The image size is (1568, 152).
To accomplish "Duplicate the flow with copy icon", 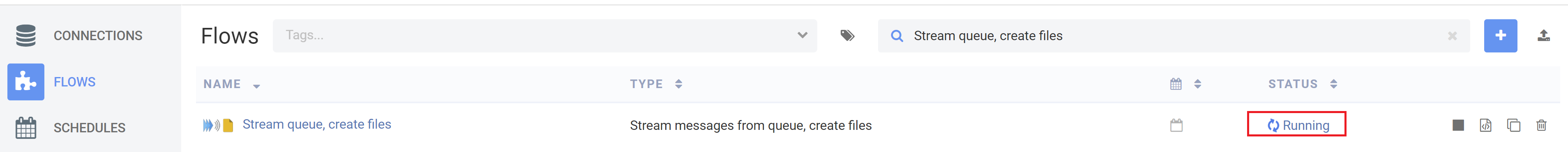I will point(1513,125).
